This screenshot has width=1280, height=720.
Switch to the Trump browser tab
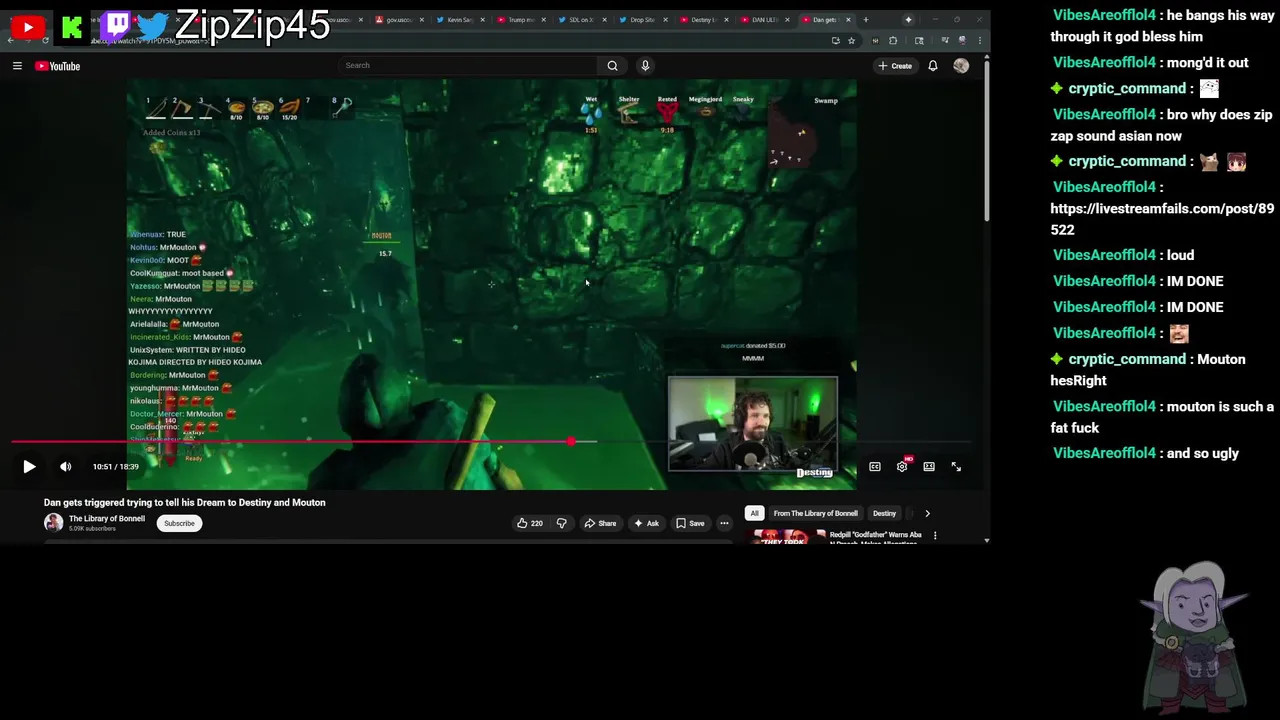pyautogui.click(x=521, y=20)
